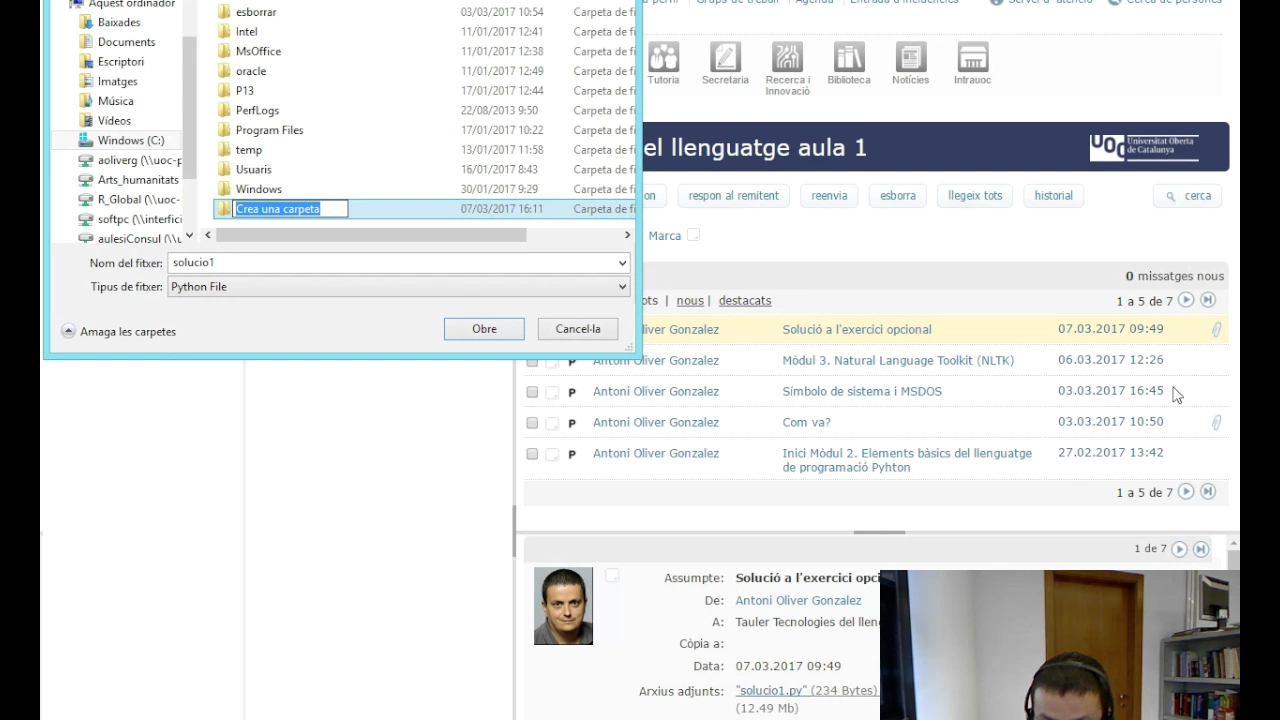Open the Biblioteca icon
Viewport: 1280px width, 720px height.
coord(849,63)
